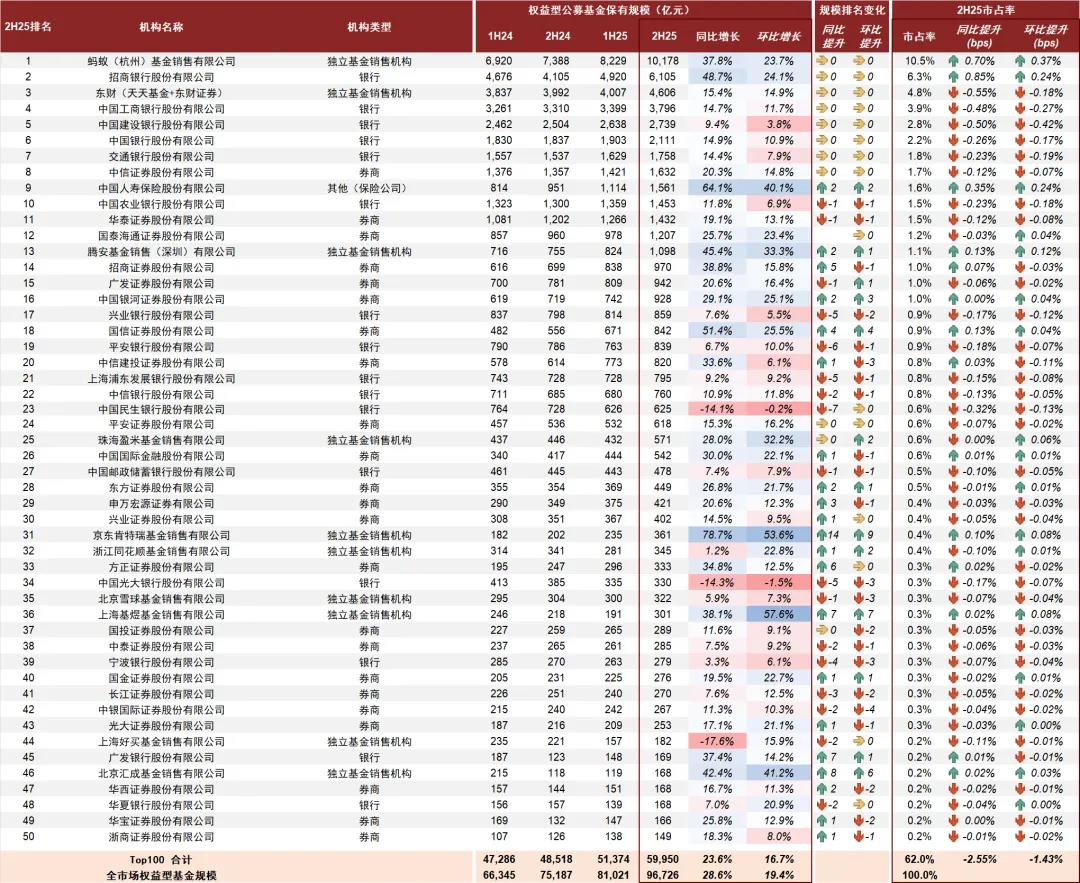Click the green up arrow beside 0.85%

coord(953,76)
